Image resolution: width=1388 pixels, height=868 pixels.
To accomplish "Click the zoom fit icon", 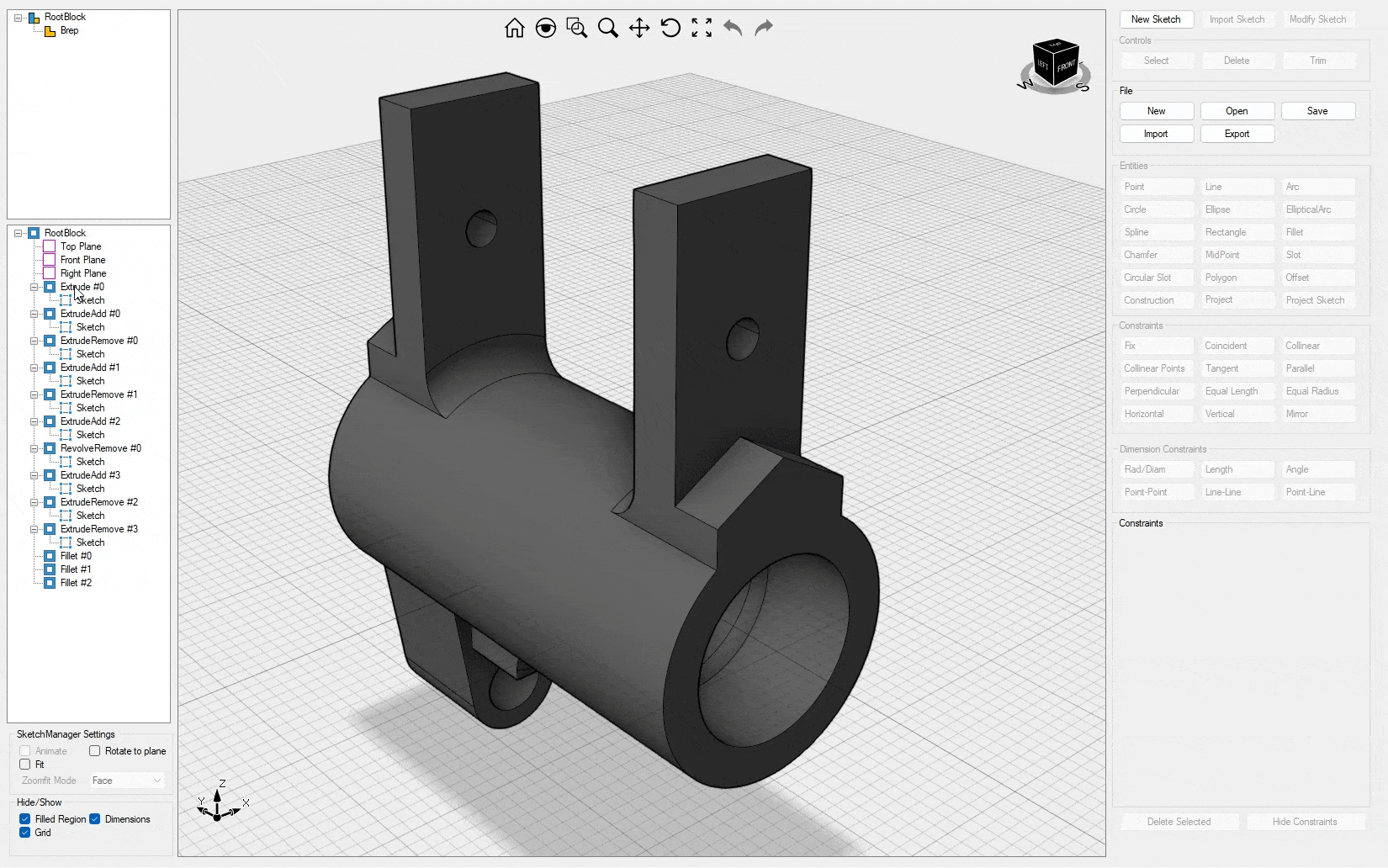I will 702,28.
